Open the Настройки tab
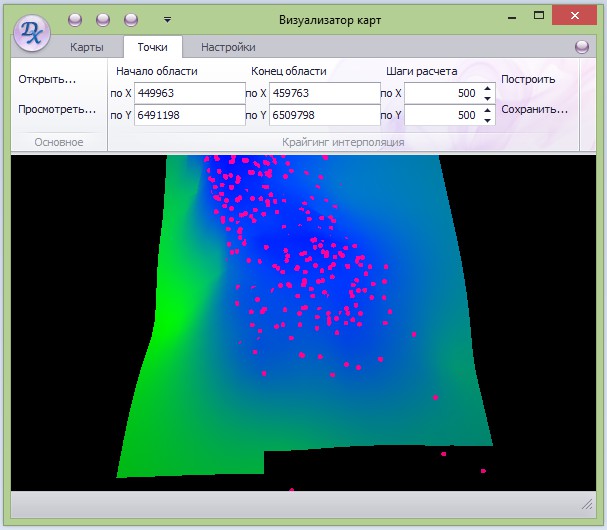The width and height of the screenshot is (607, 530). pyautogui.click(x=228, y=47)
